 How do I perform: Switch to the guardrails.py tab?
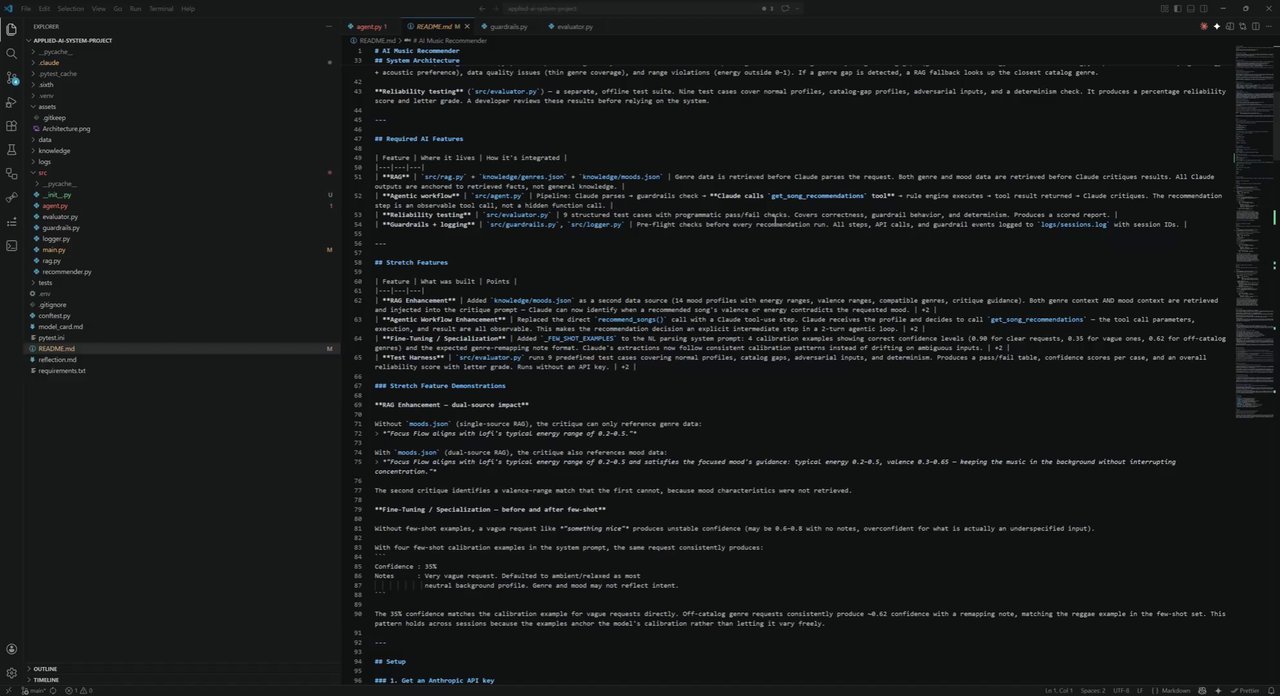pos(508,26)
